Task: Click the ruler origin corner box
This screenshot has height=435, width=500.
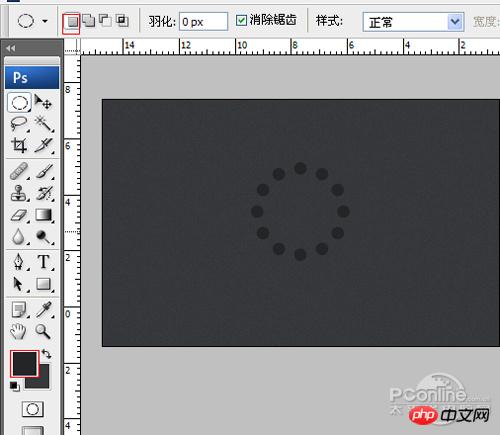Action: (x=72, y=47)
